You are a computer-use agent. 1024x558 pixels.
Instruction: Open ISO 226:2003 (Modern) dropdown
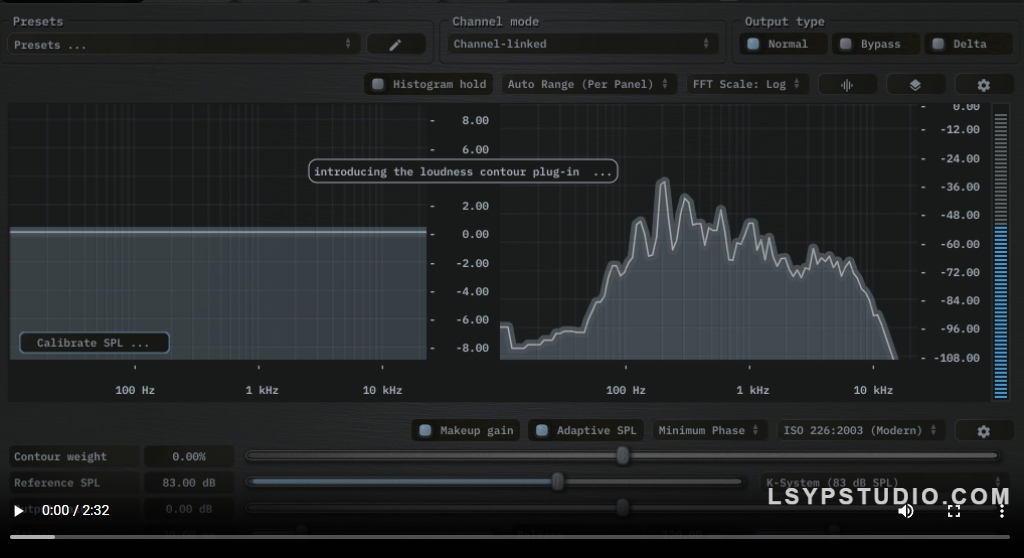coord(861,431)
